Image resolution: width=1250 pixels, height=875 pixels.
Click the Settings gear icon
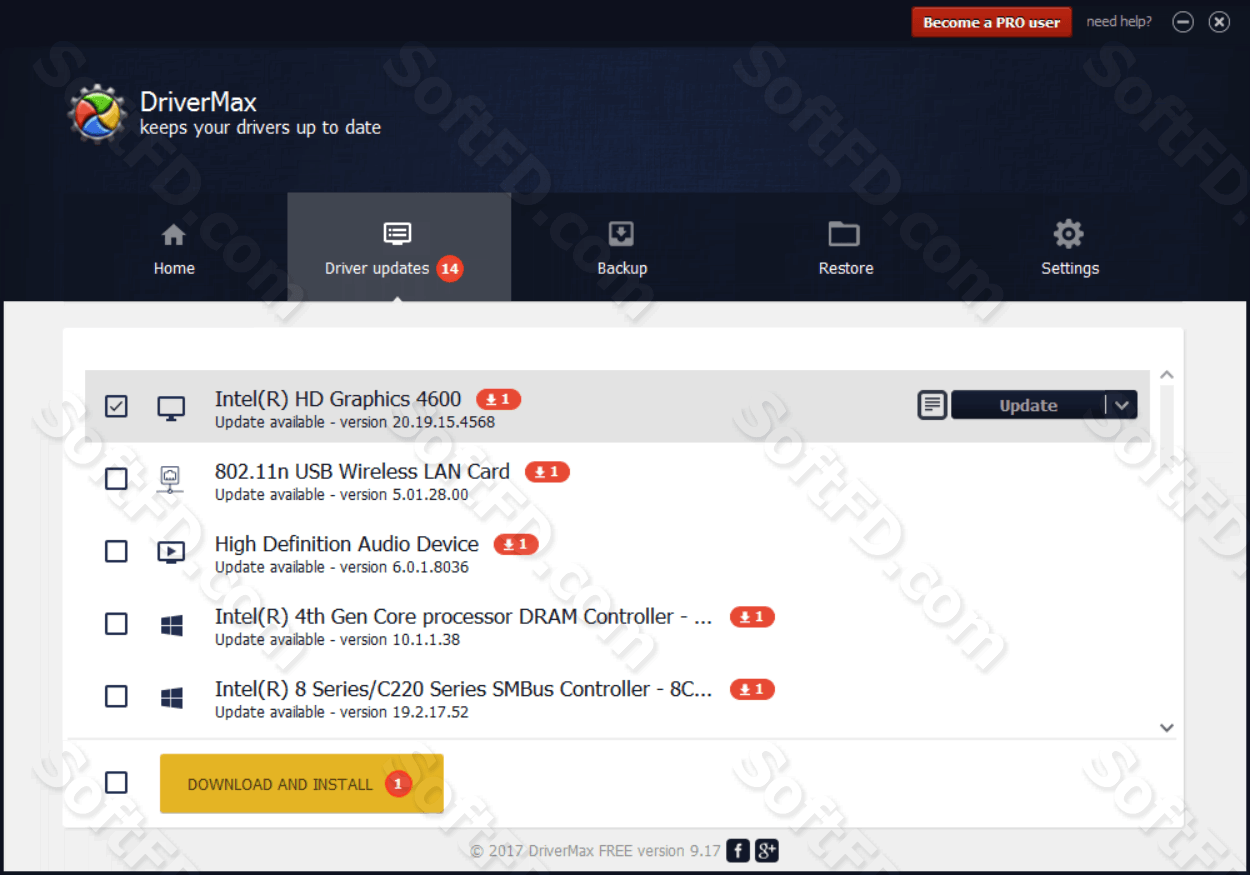[1069, 234]
